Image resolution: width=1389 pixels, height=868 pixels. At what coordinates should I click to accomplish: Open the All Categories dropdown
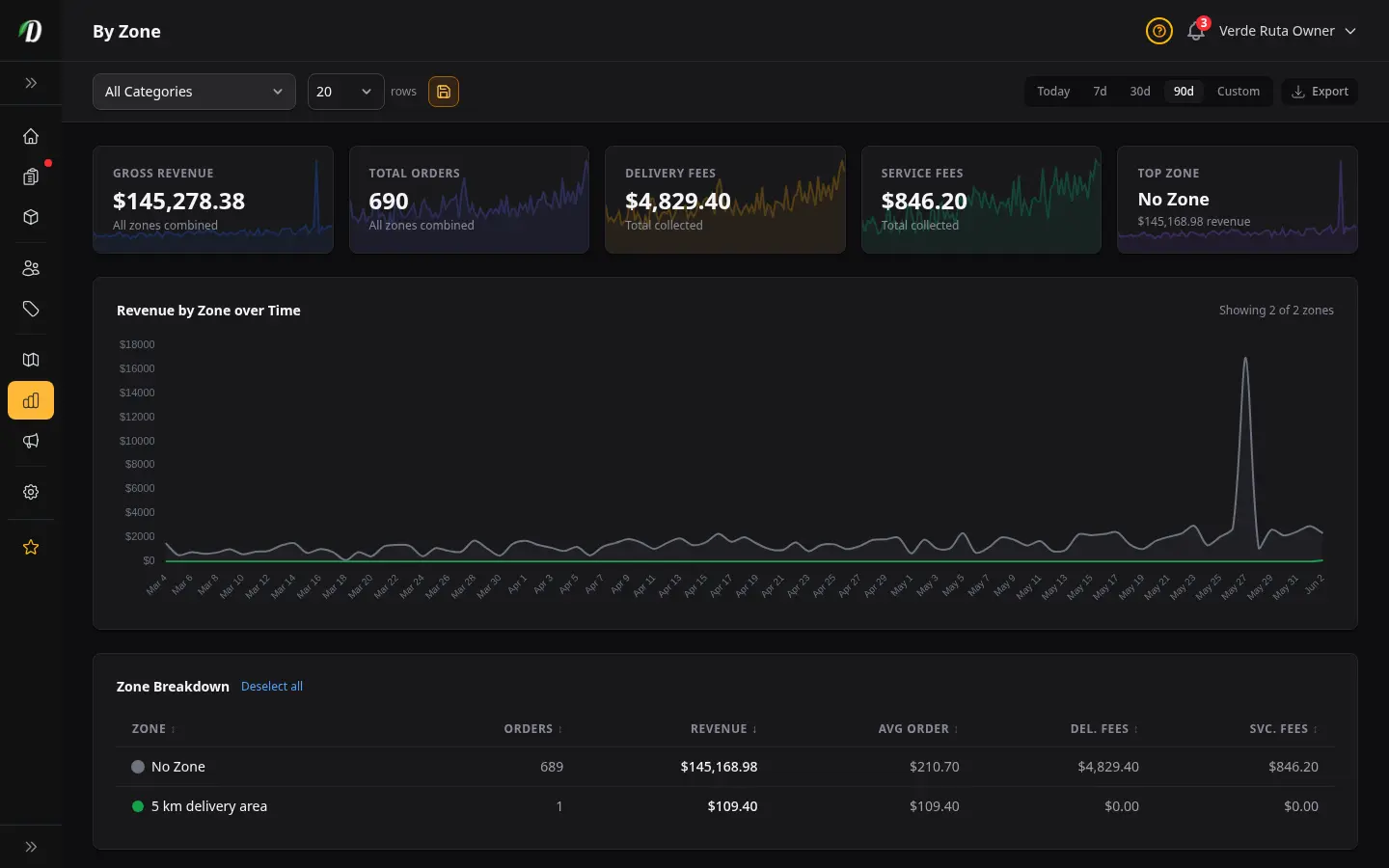pos(194,92)
